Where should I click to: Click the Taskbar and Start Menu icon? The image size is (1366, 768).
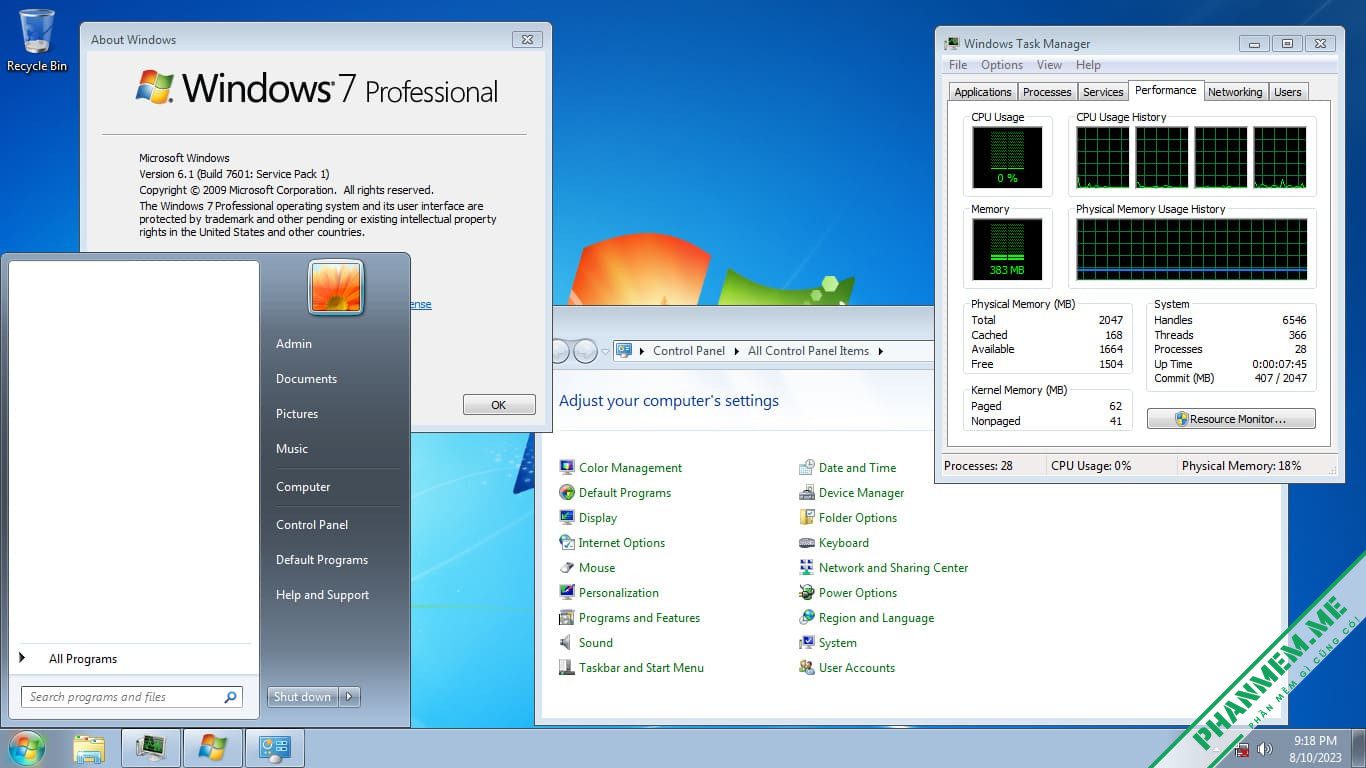click(x=567, y=668)
